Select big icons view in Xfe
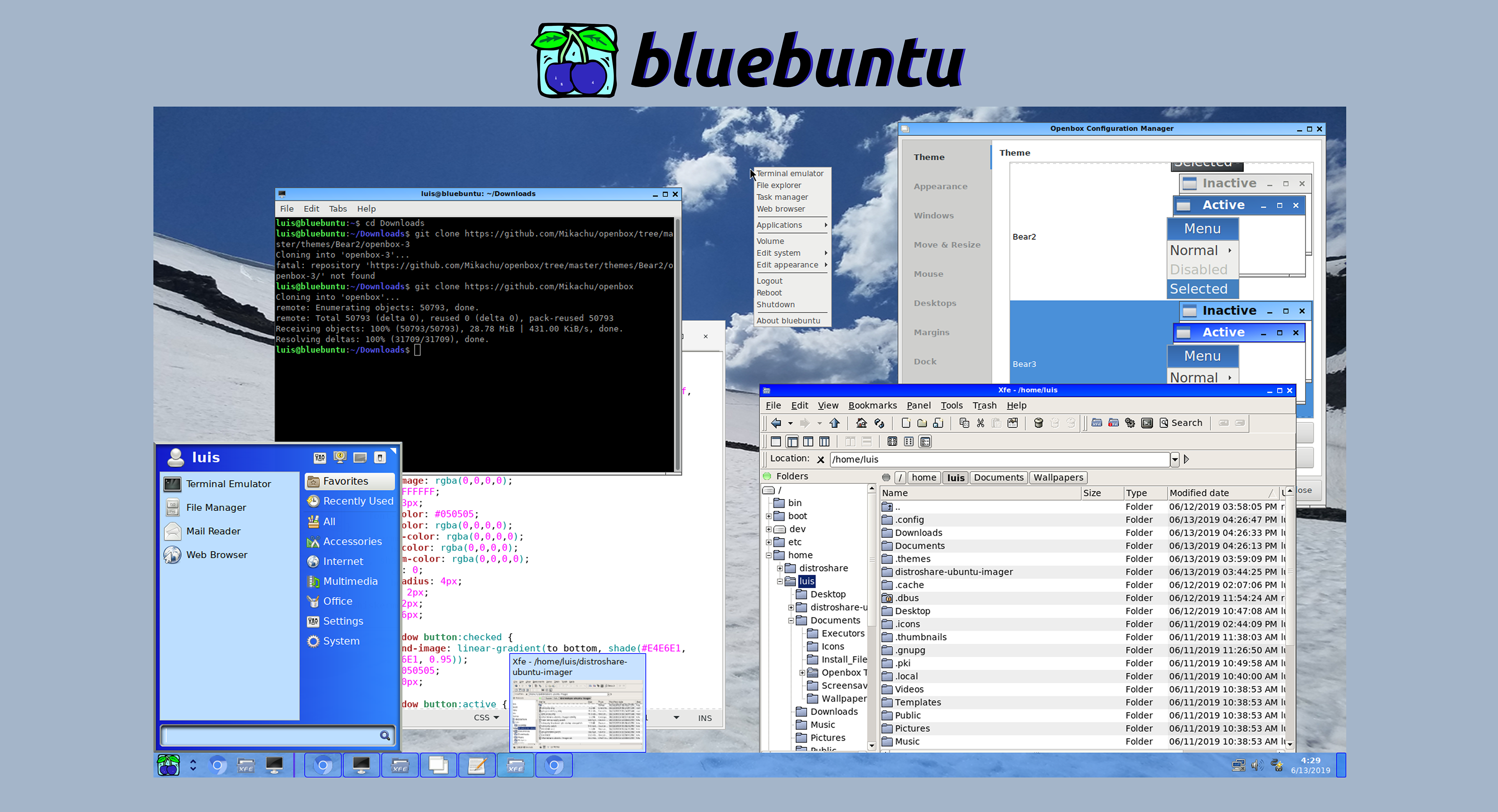Screen dimensions: 1498x812 (892, 442)
